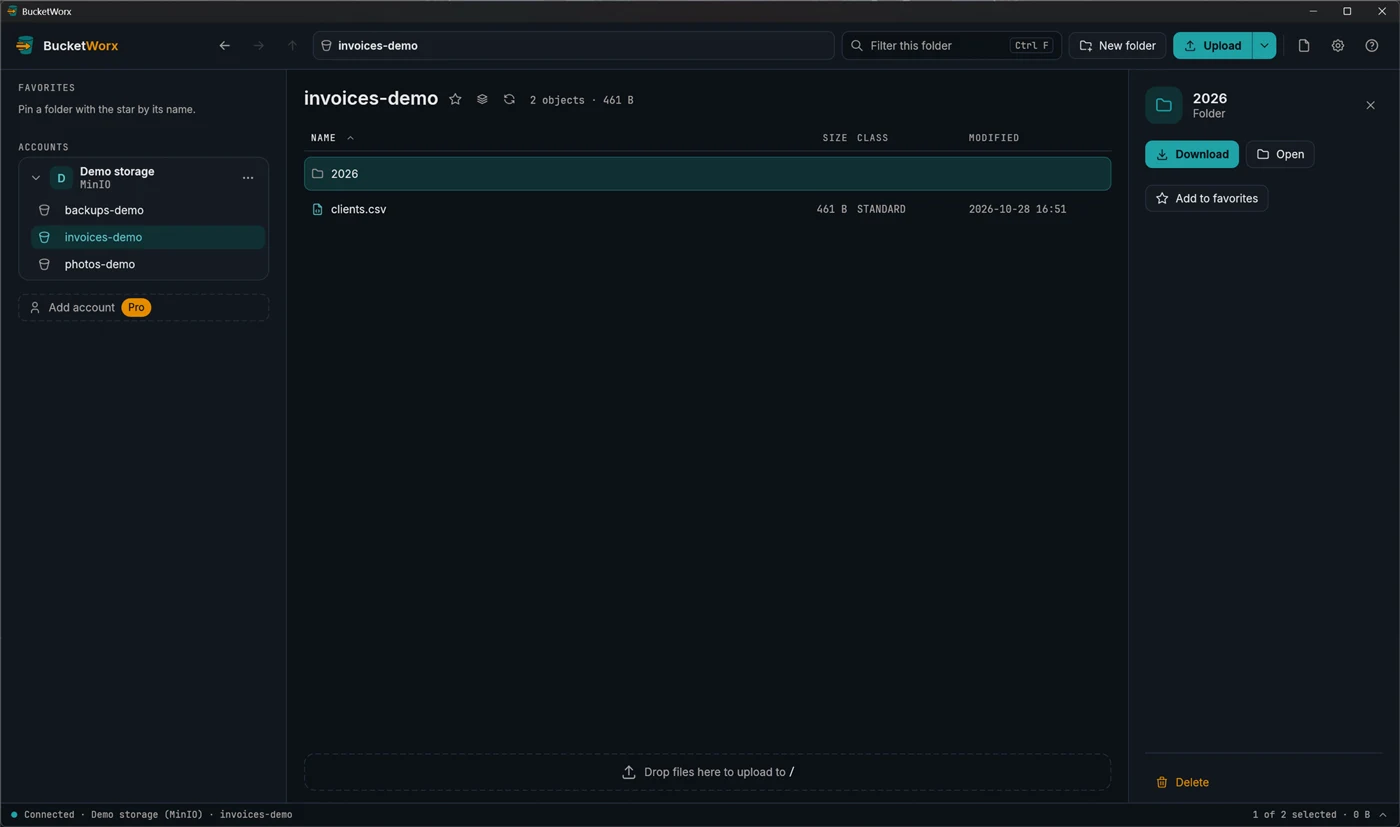Viewport: 1400px width, 827px height.
Task: Open help with the question mark icon
Action: pyautogui.click(x=1372, y=46)
